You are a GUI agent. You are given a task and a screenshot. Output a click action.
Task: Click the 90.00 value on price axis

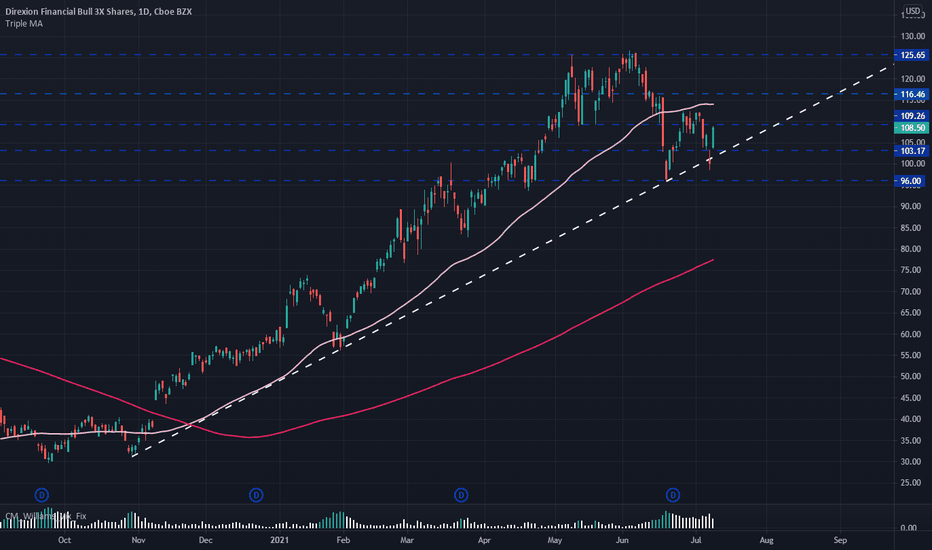[x=913, y=206]
